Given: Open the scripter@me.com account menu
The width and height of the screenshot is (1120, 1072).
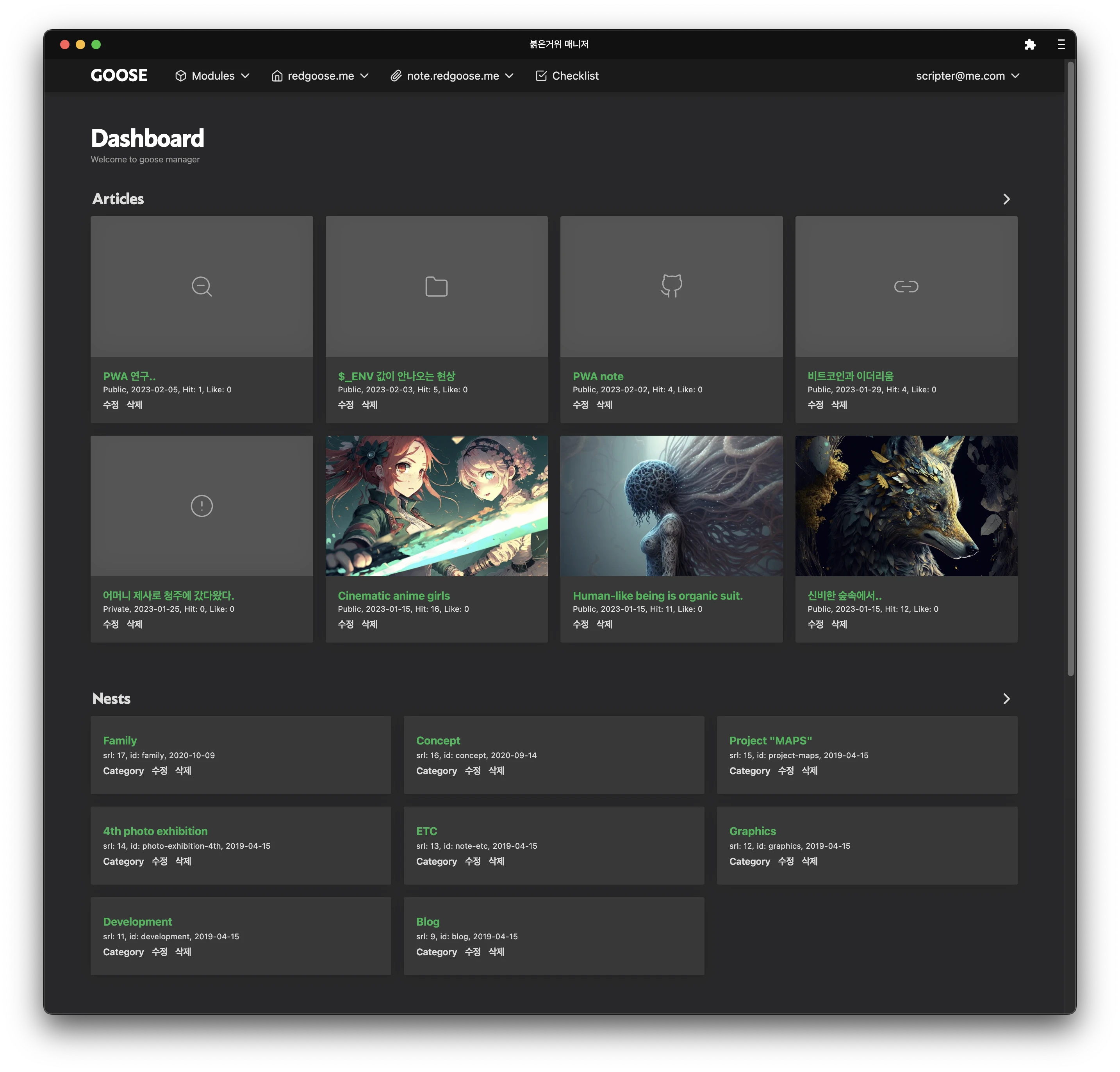Looking at the screenshot, I should pos(967,76).
